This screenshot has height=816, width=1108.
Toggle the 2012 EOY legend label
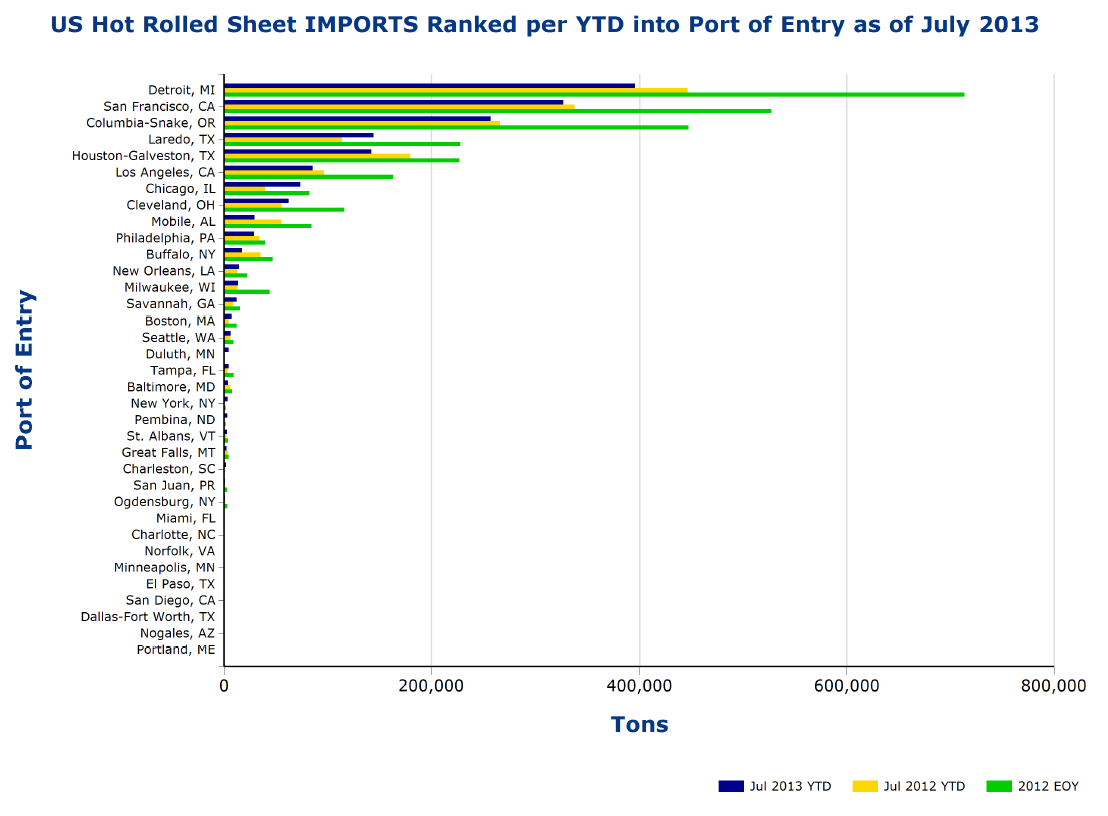tap(1048, 786)
